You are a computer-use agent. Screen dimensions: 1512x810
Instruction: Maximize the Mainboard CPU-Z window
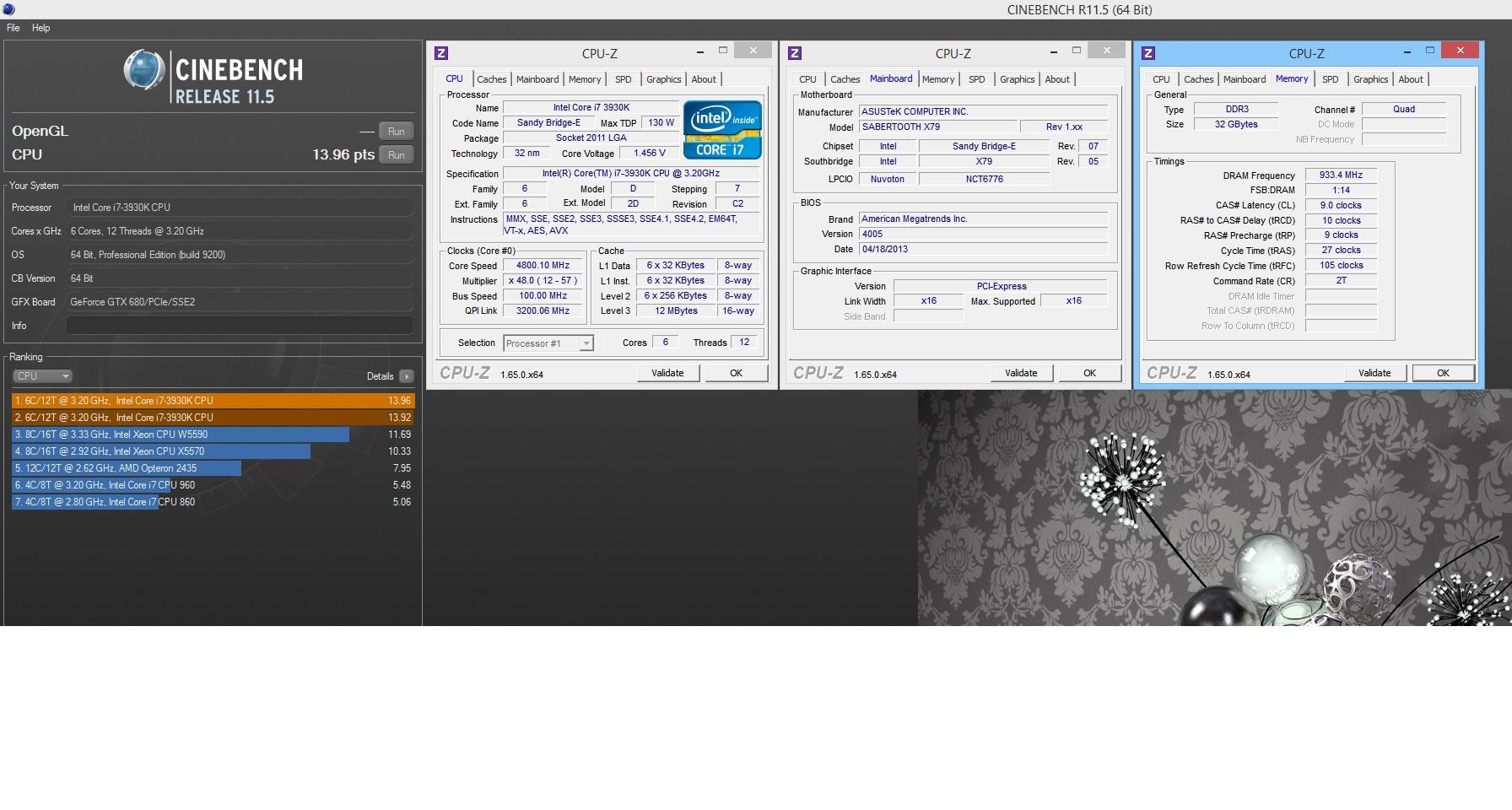[1076, 51]
